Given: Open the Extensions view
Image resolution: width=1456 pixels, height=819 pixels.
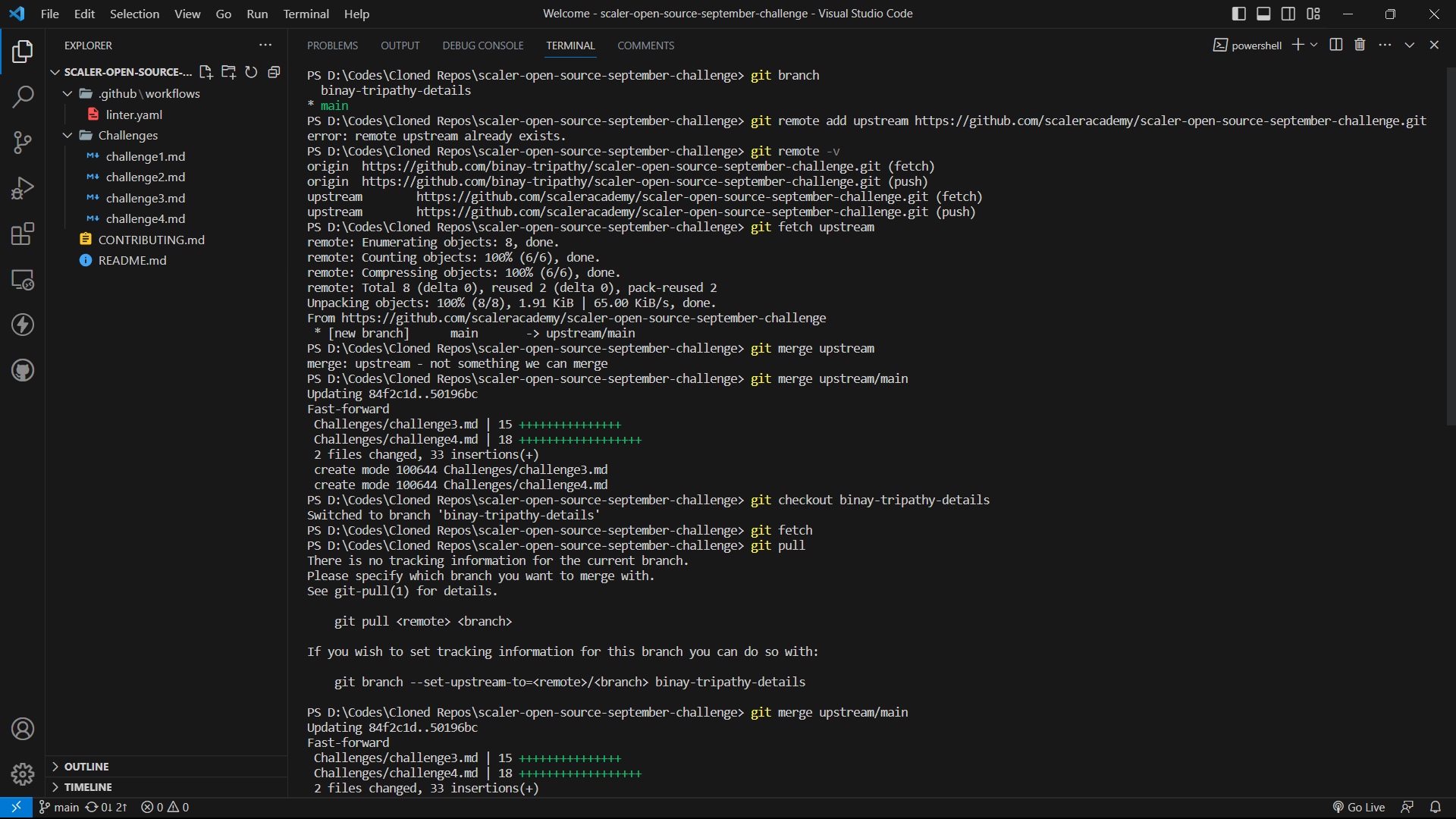Looking at the screenshot, I should [x=23, y=234].
